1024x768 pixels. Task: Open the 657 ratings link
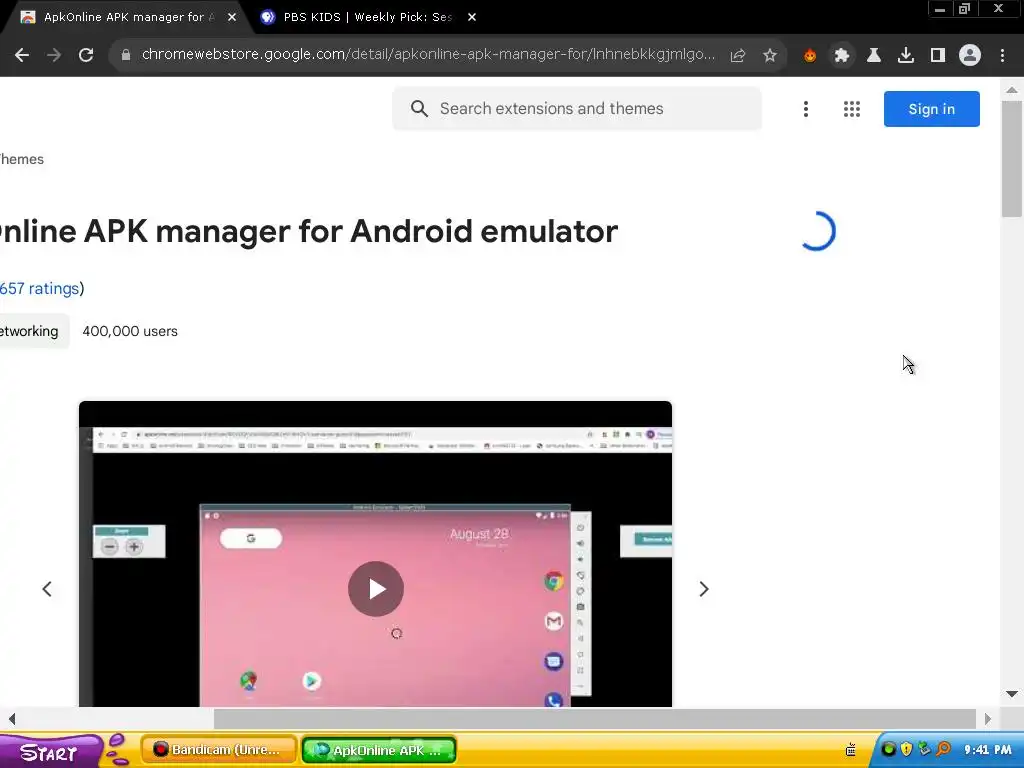(x=39, y=289)
